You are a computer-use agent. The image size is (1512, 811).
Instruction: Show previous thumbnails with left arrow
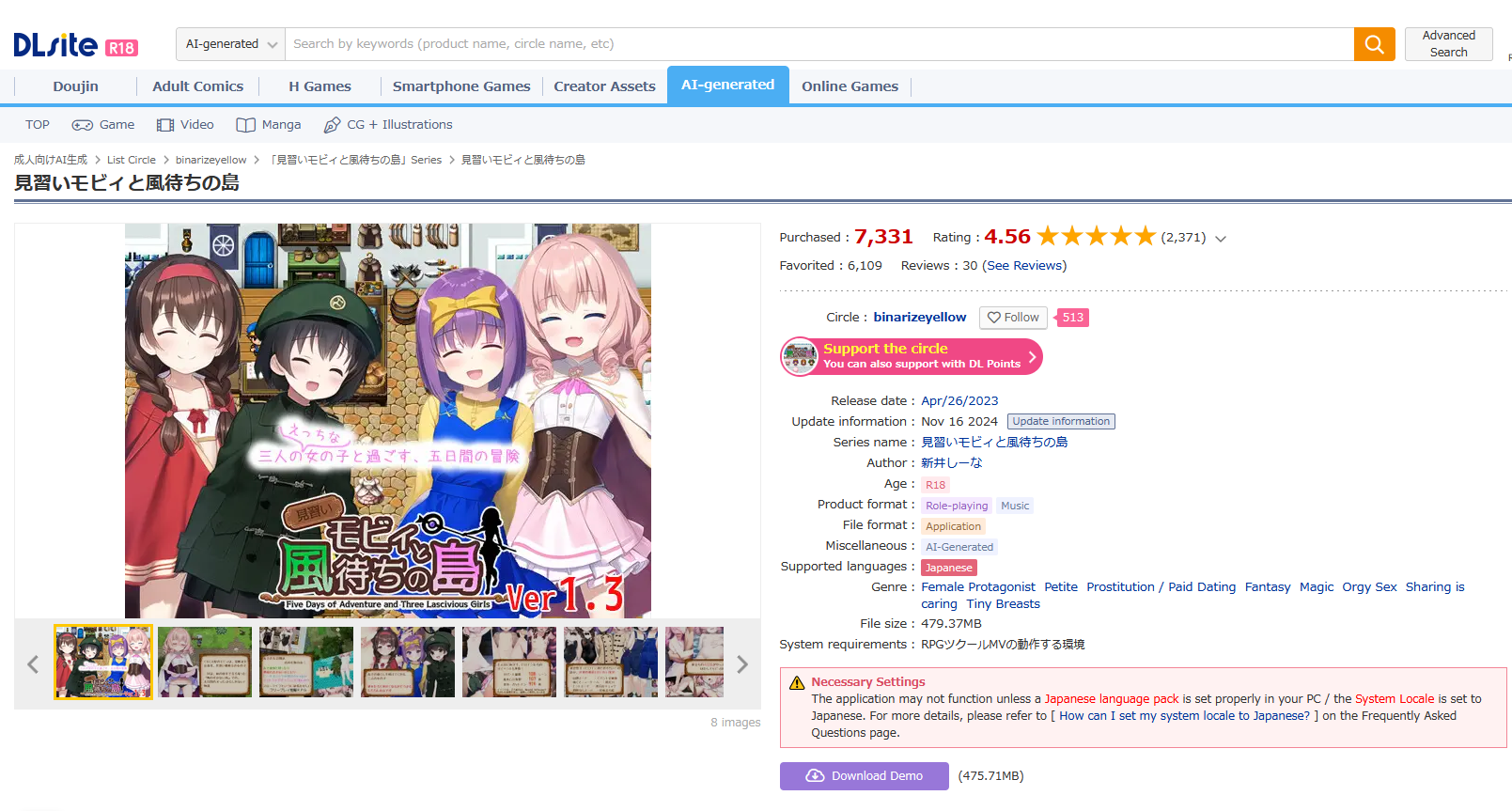point(33,664)
